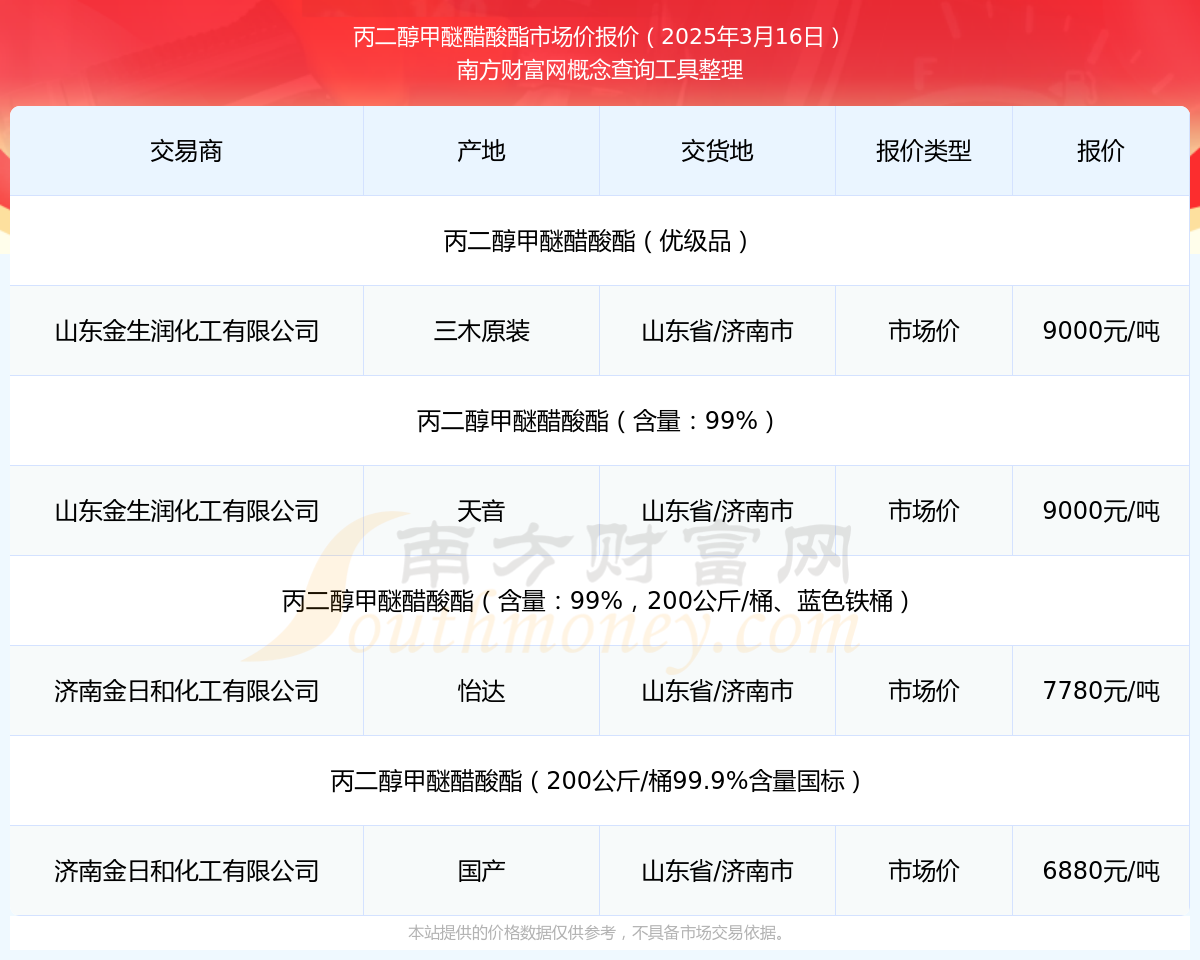Select the 丙二醇甲醚醋酸酯（含量：99%）section row

click(600, 421)
